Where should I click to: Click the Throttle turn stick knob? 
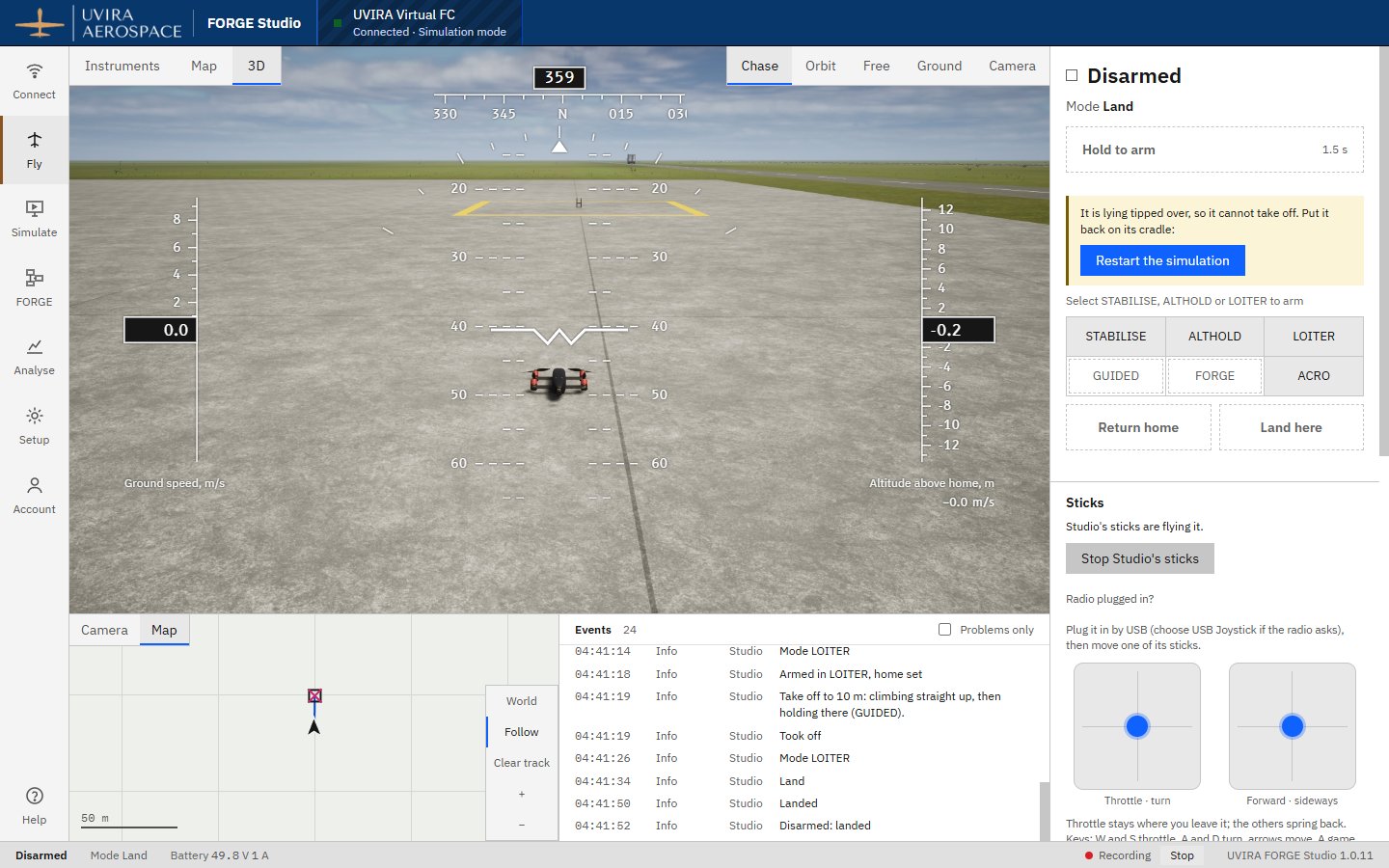click(1137, 726)
